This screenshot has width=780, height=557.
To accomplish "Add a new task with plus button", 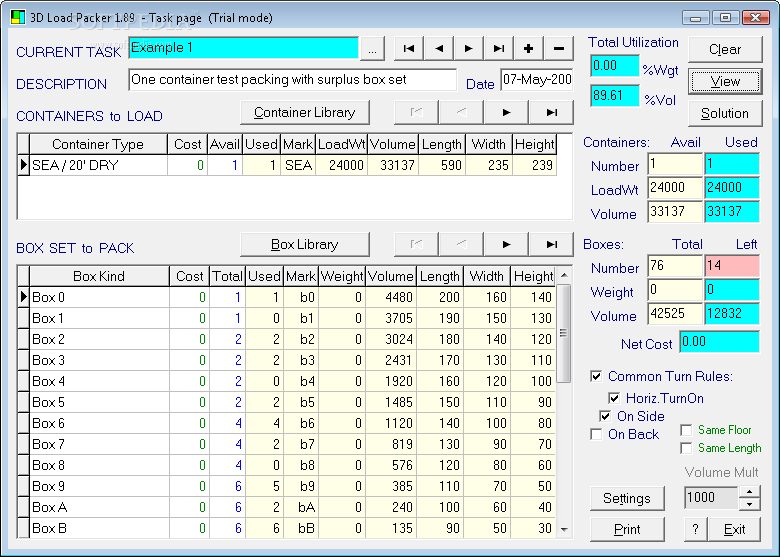I will click(x=528, y=49).
